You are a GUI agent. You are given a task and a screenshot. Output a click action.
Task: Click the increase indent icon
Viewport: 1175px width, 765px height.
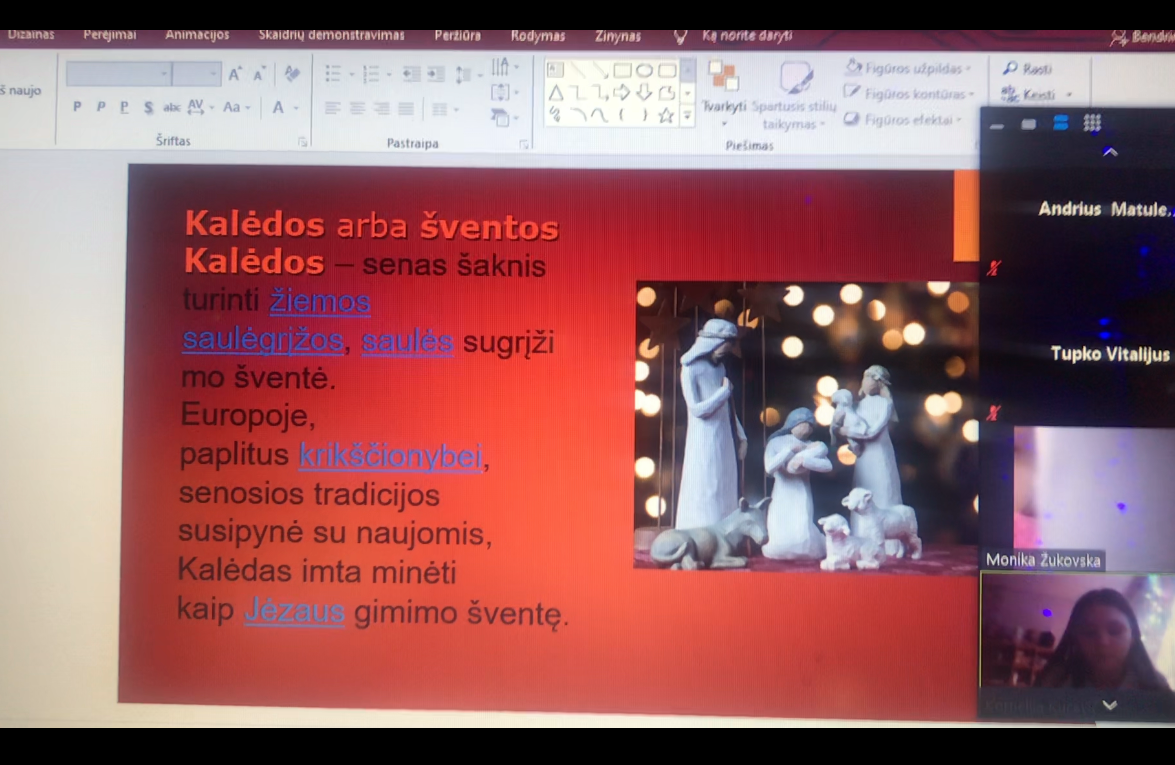click(x=436, y=74)
